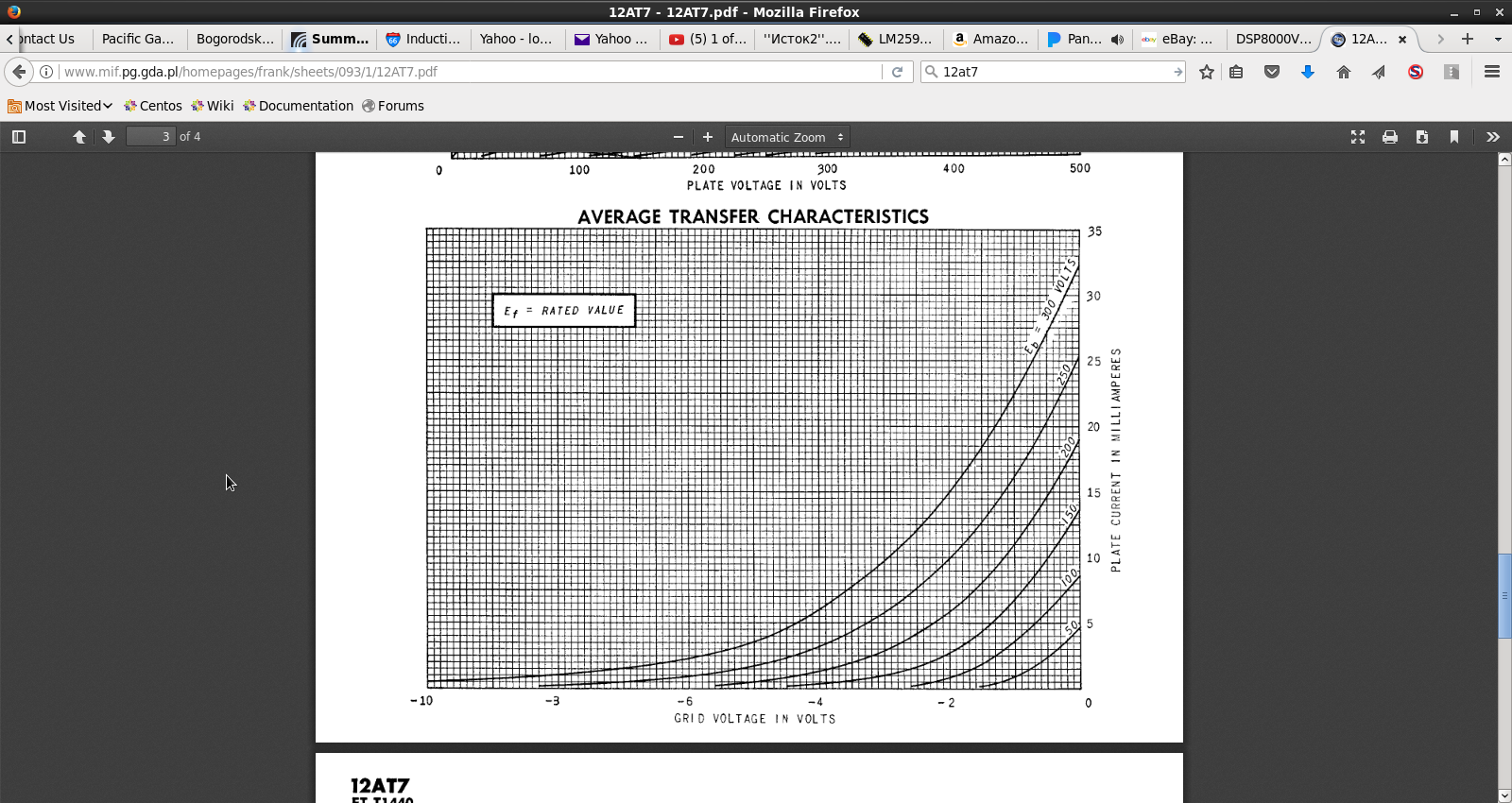Open the Centos bookmark
The height and width of the screenshot is (803, 1512).
(153, 106)
